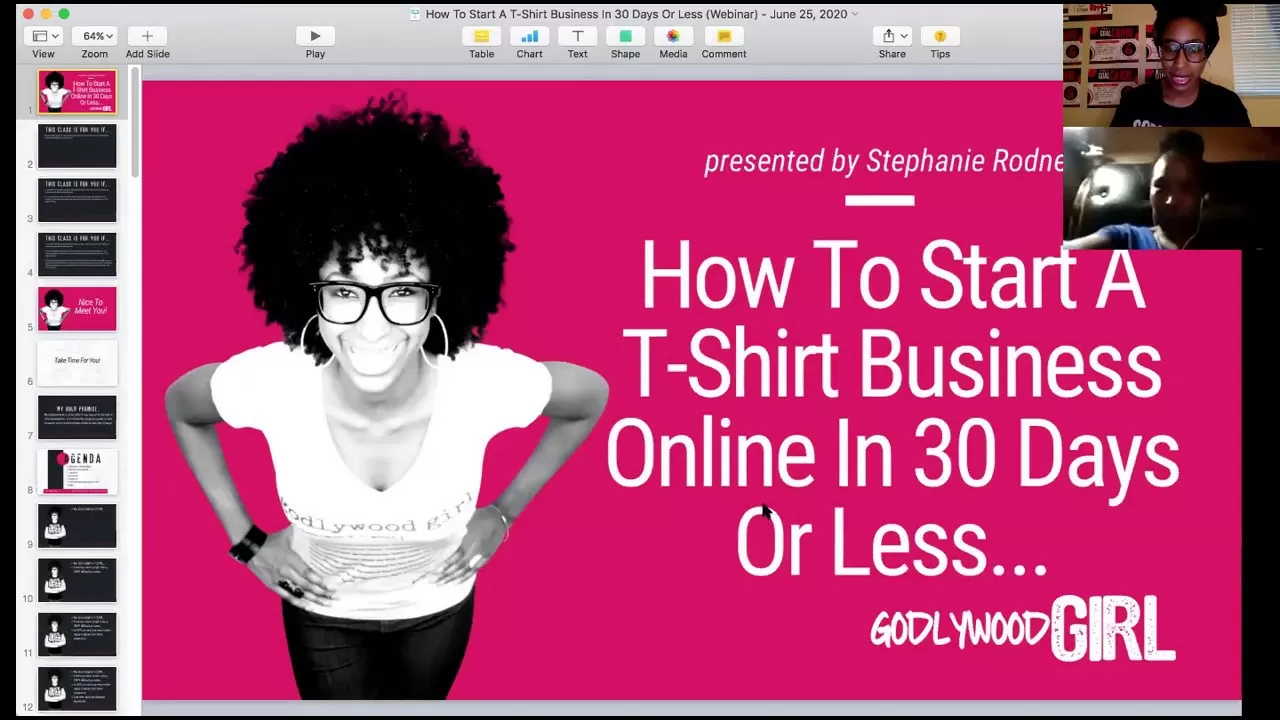The height and width of the screenshot is (720, 1280).
Task: Select slide 7 "My Bold Promise" thumbnail
Action: tap(77, 418)
